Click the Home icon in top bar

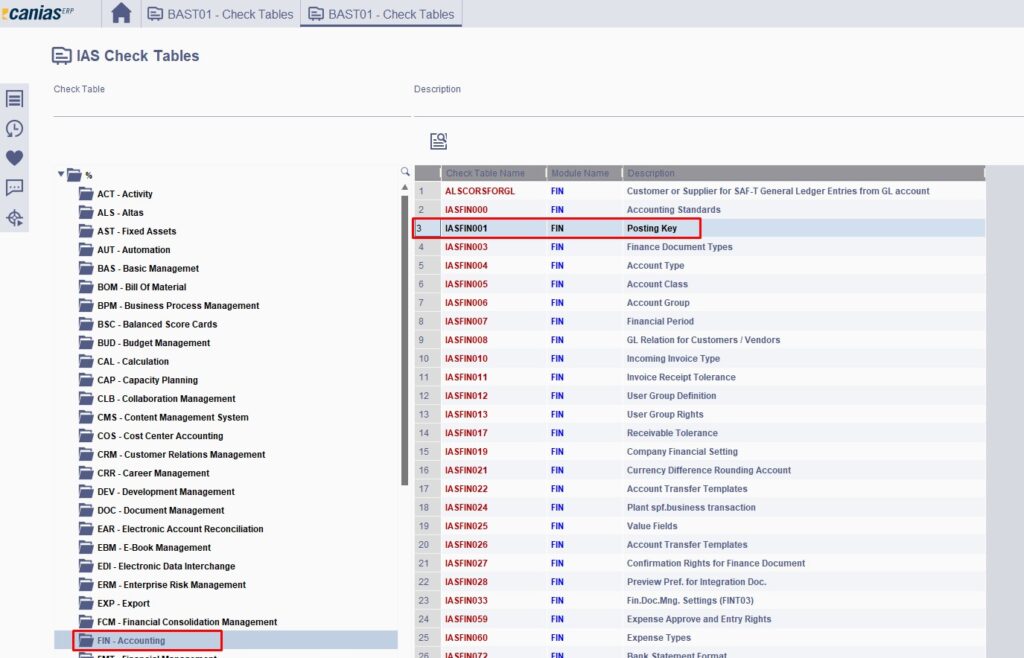pyautogui.click(x=121, y=13)
